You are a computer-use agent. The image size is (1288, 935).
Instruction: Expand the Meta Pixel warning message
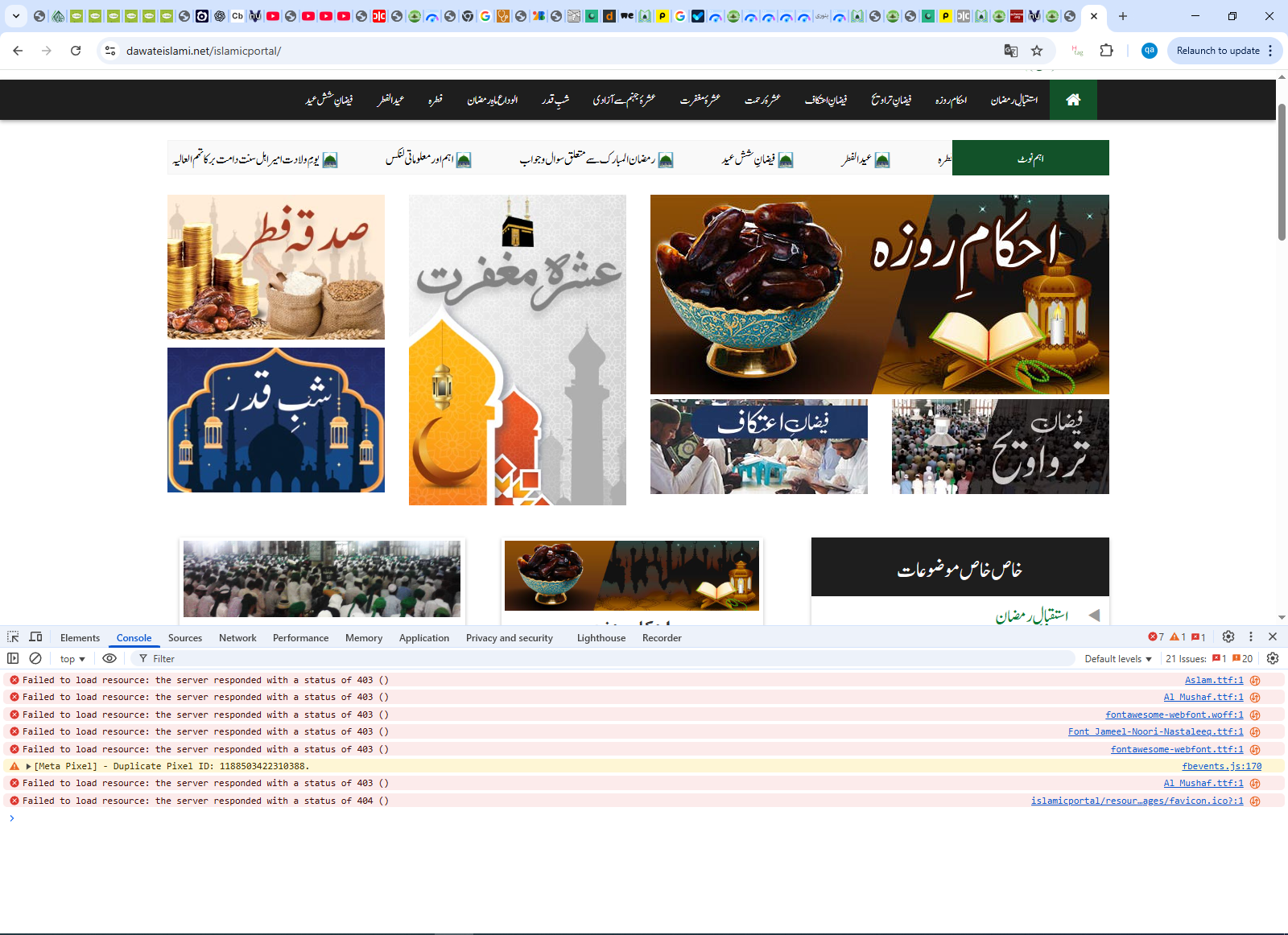pos(29,767)
